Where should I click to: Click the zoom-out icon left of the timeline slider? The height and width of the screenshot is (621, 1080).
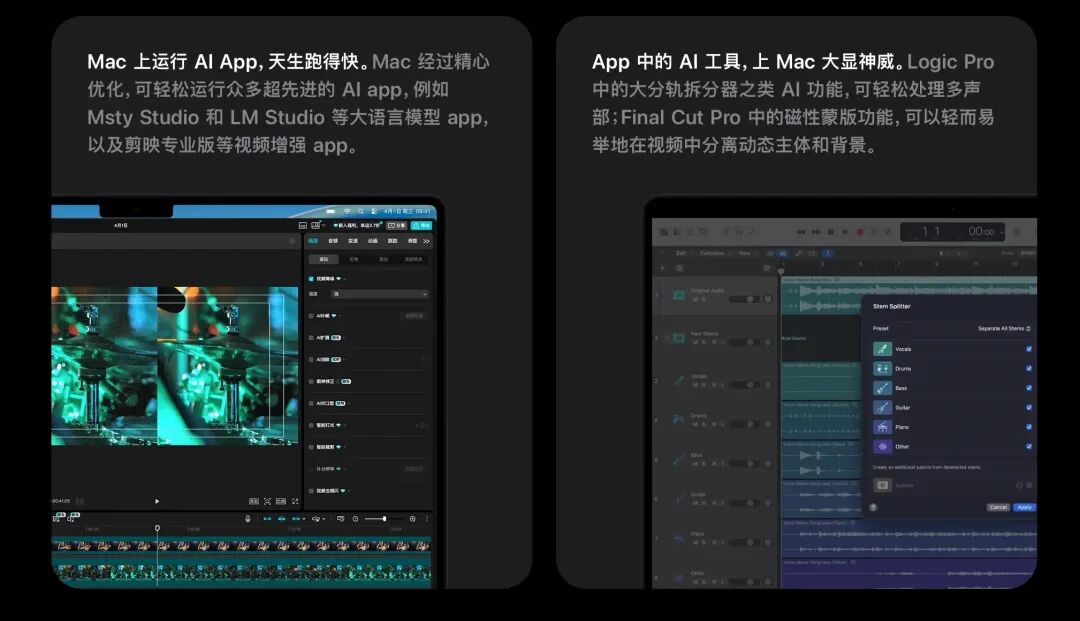[x=355, y=519]
